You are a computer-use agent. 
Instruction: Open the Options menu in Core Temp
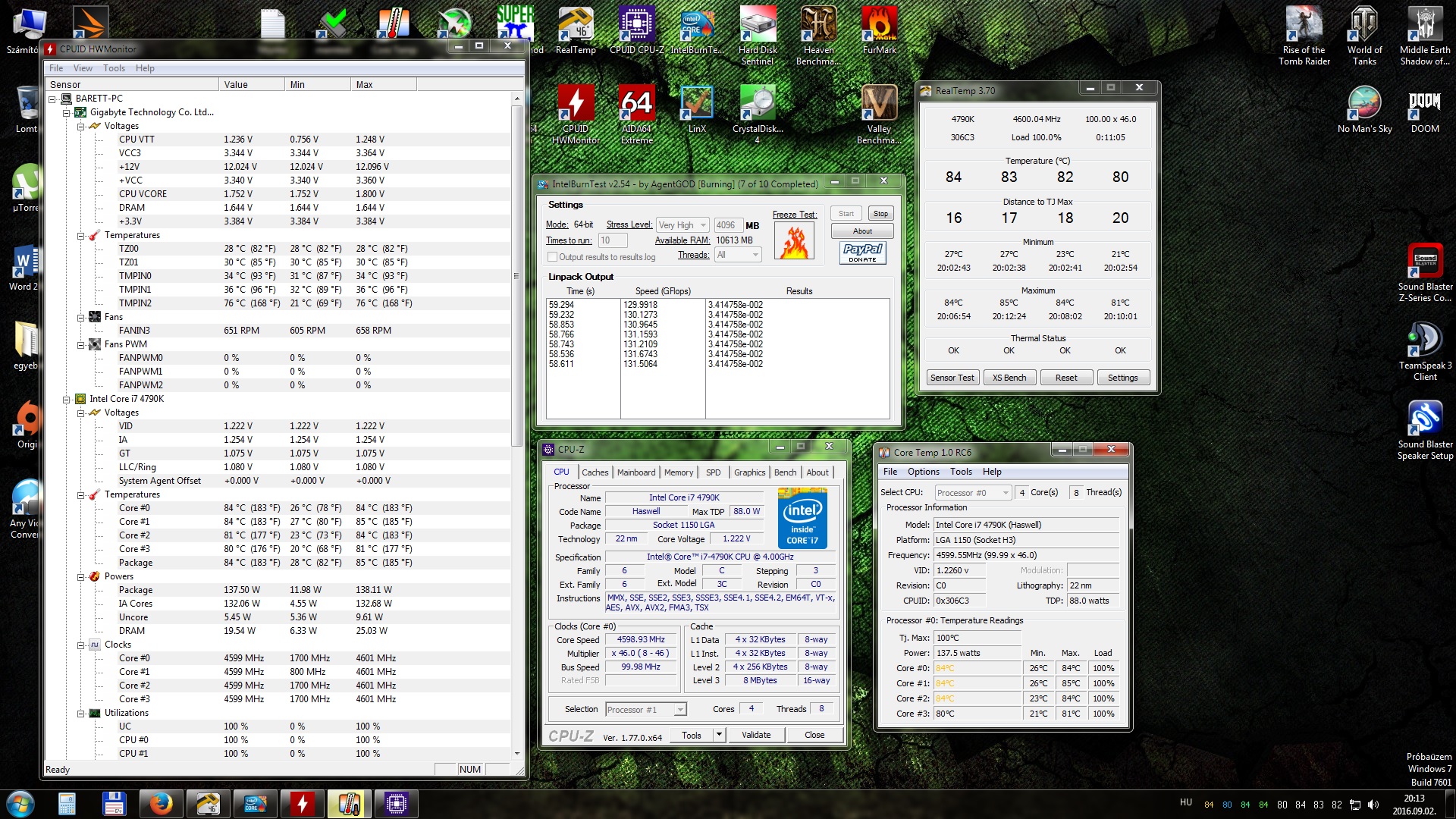(923, 472)
